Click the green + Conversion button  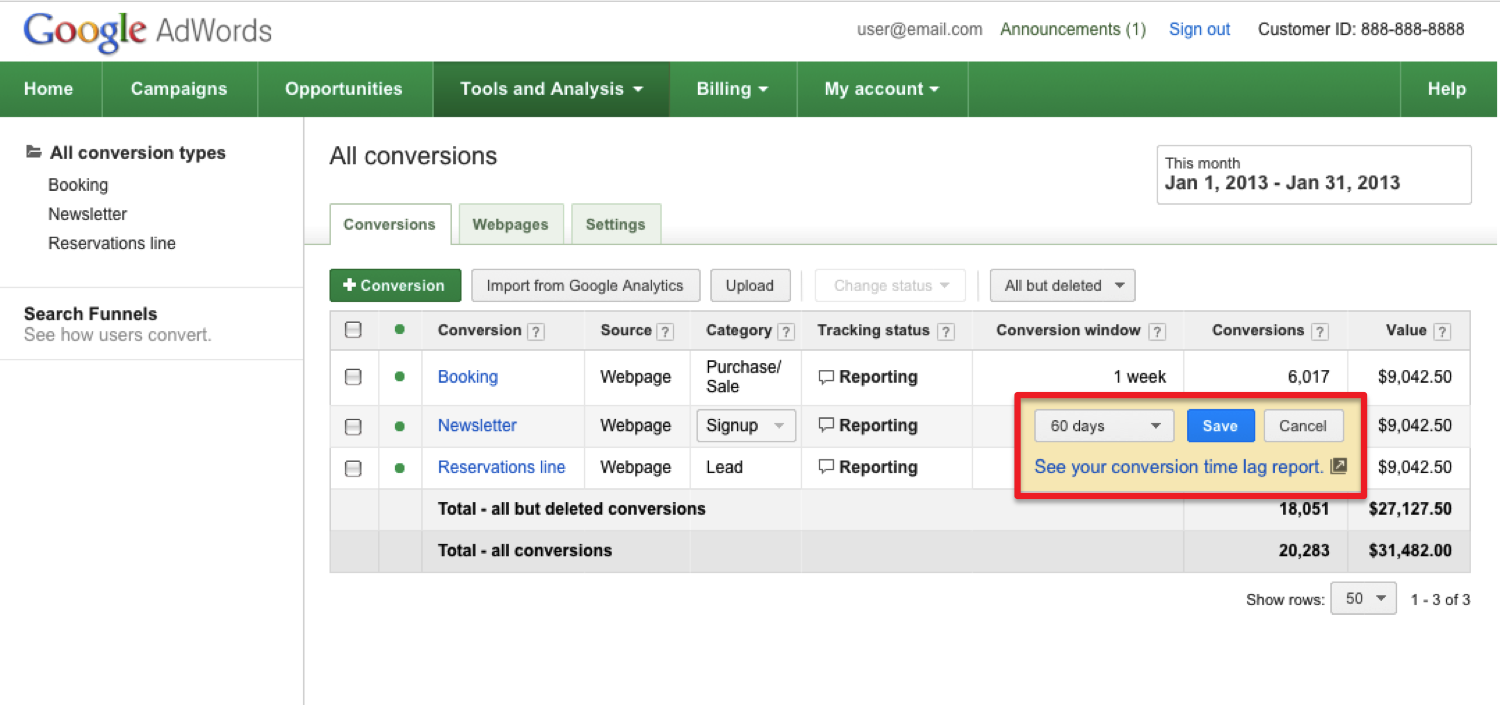coord(395,286)
